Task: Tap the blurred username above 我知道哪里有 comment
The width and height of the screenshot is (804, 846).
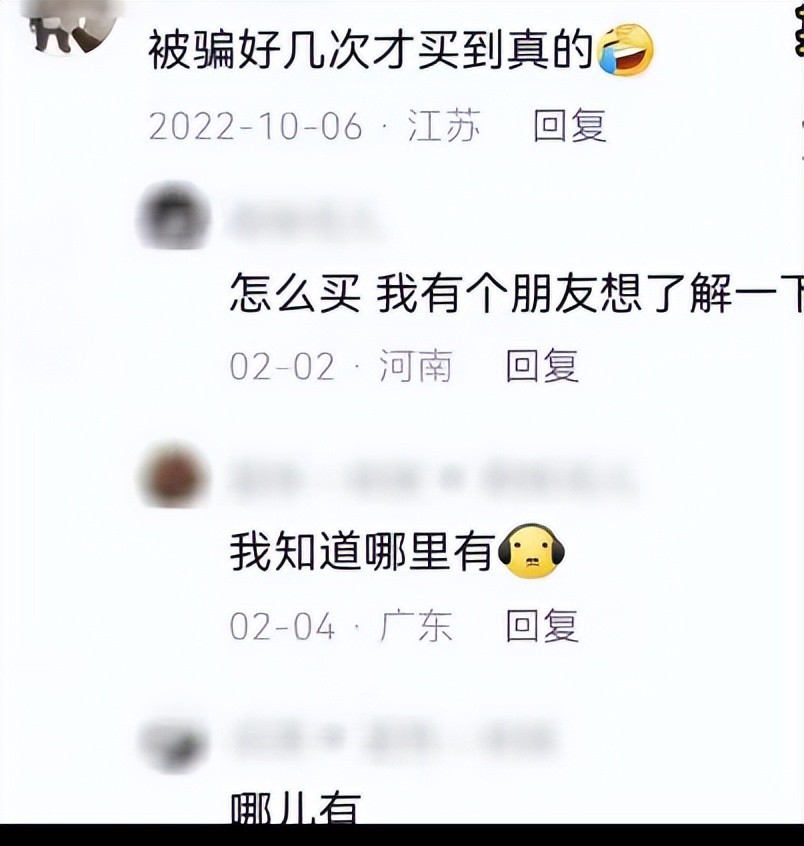Action: [434, 477]
